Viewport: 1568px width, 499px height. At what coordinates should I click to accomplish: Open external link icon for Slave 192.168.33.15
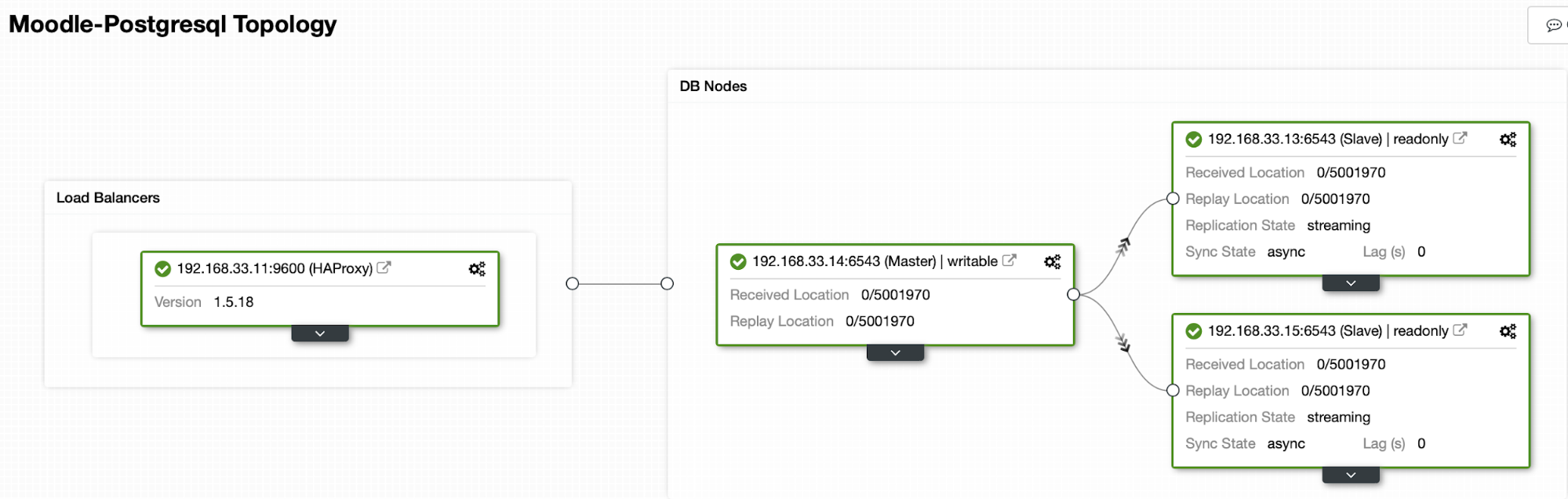(x=1460, y=330)
